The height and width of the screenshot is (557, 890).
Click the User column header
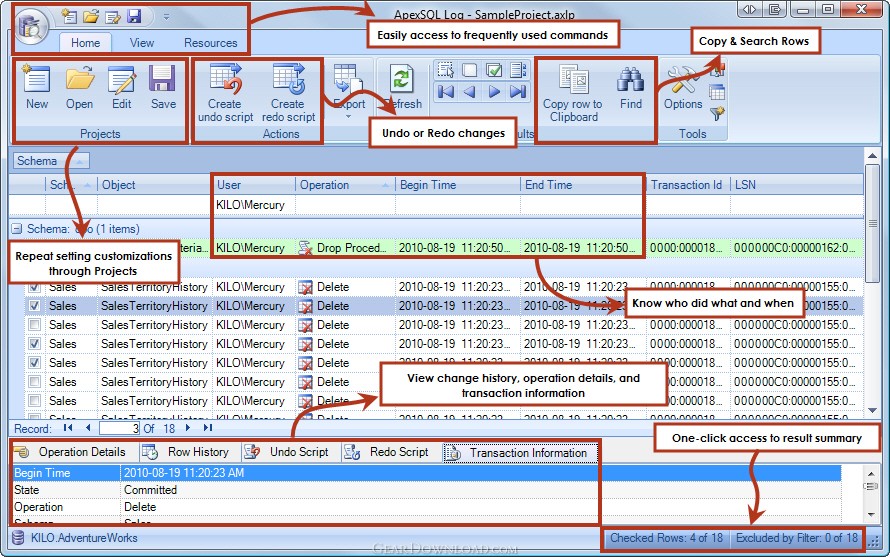click(254, 185)
